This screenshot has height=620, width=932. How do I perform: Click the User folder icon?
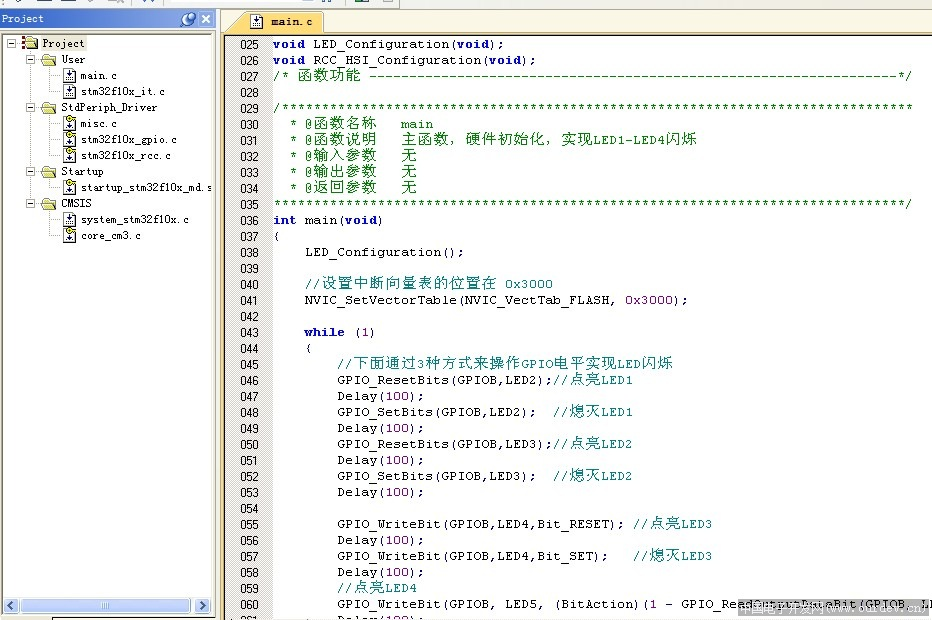pyautogui.click(x=49, y=59)
